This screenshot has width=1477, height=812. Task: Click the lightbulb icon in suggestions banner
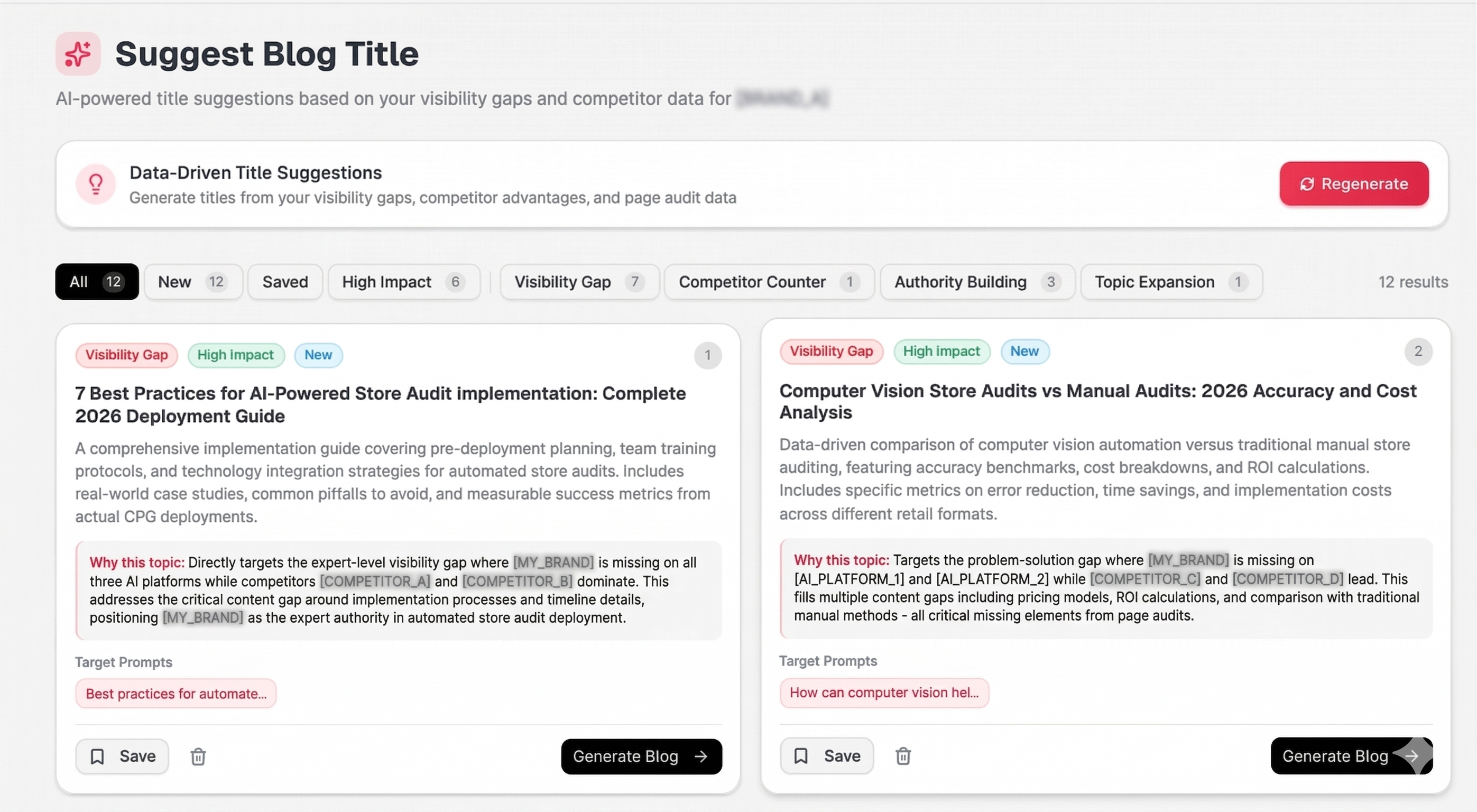[x=96, y=183]
